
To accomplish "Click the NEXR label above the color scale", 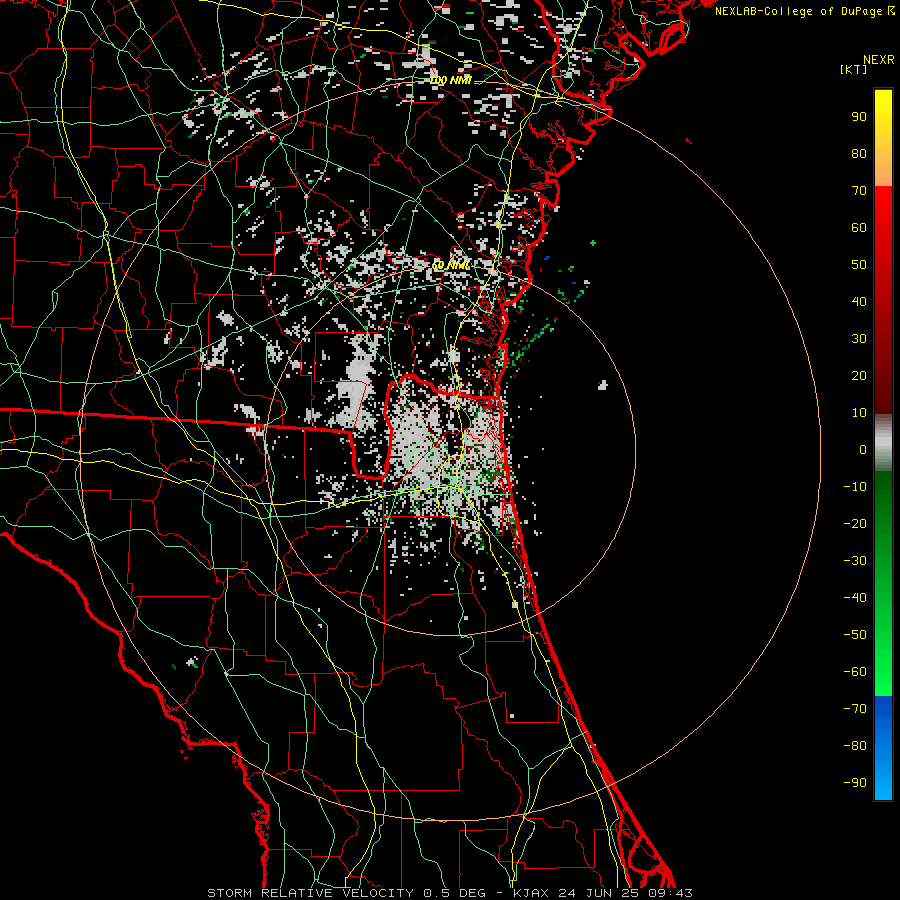I will tap(878, 60).
